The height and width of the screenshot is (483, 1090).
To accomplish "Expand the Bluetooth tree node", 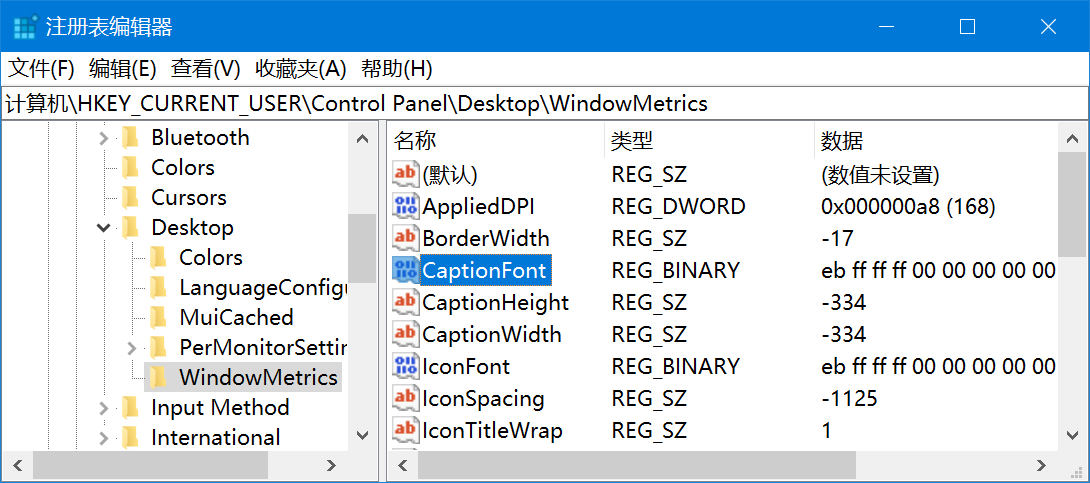I will pyautogui.click(x=104, y=138).
